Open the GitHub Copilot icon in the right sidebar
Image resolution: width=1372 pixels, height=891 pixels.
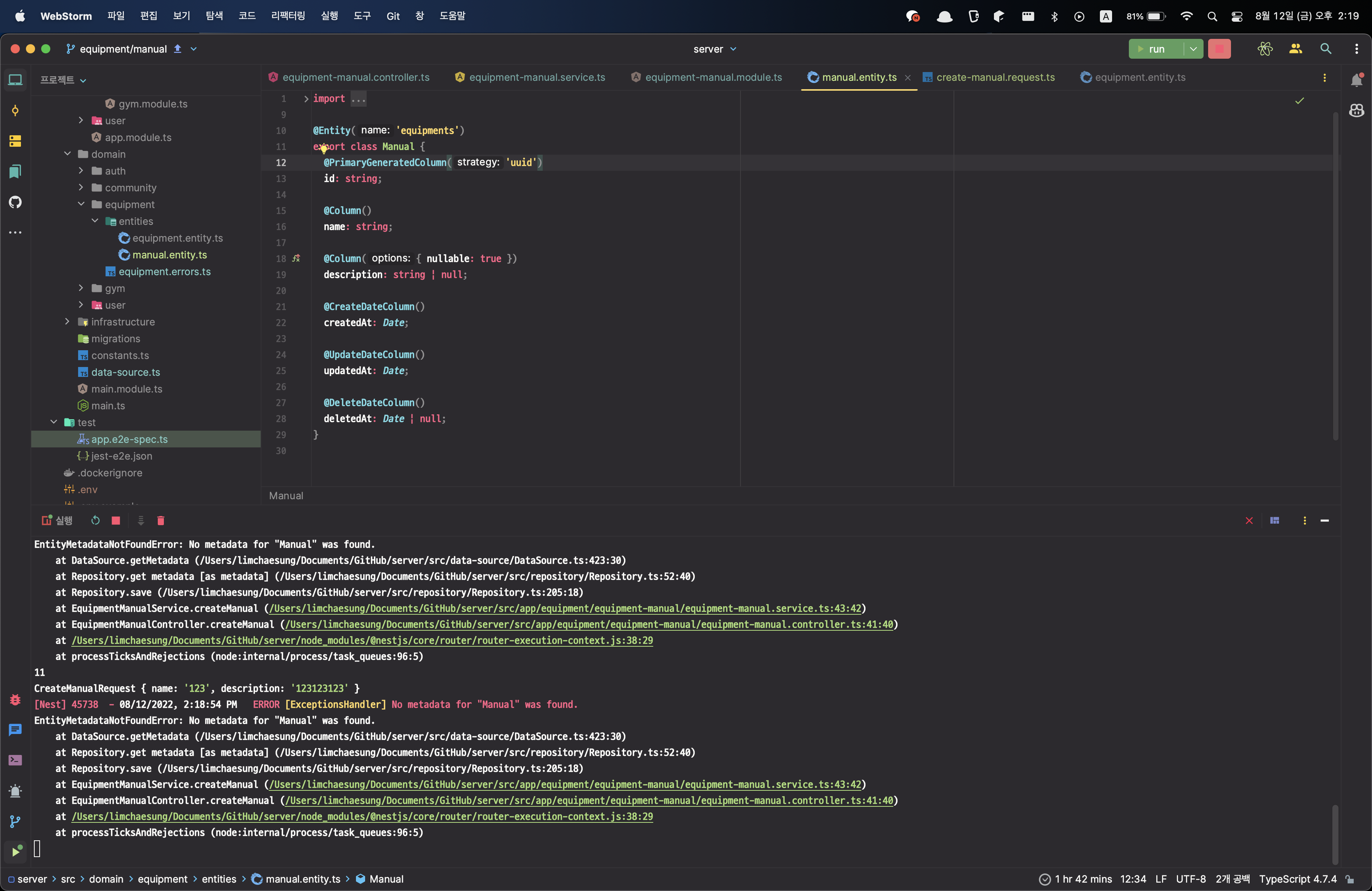1356,111
